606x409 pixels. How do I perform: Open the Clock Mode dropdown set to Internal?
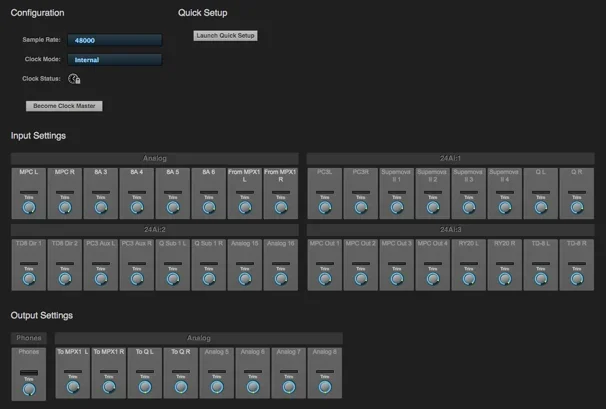click(115, 60)
